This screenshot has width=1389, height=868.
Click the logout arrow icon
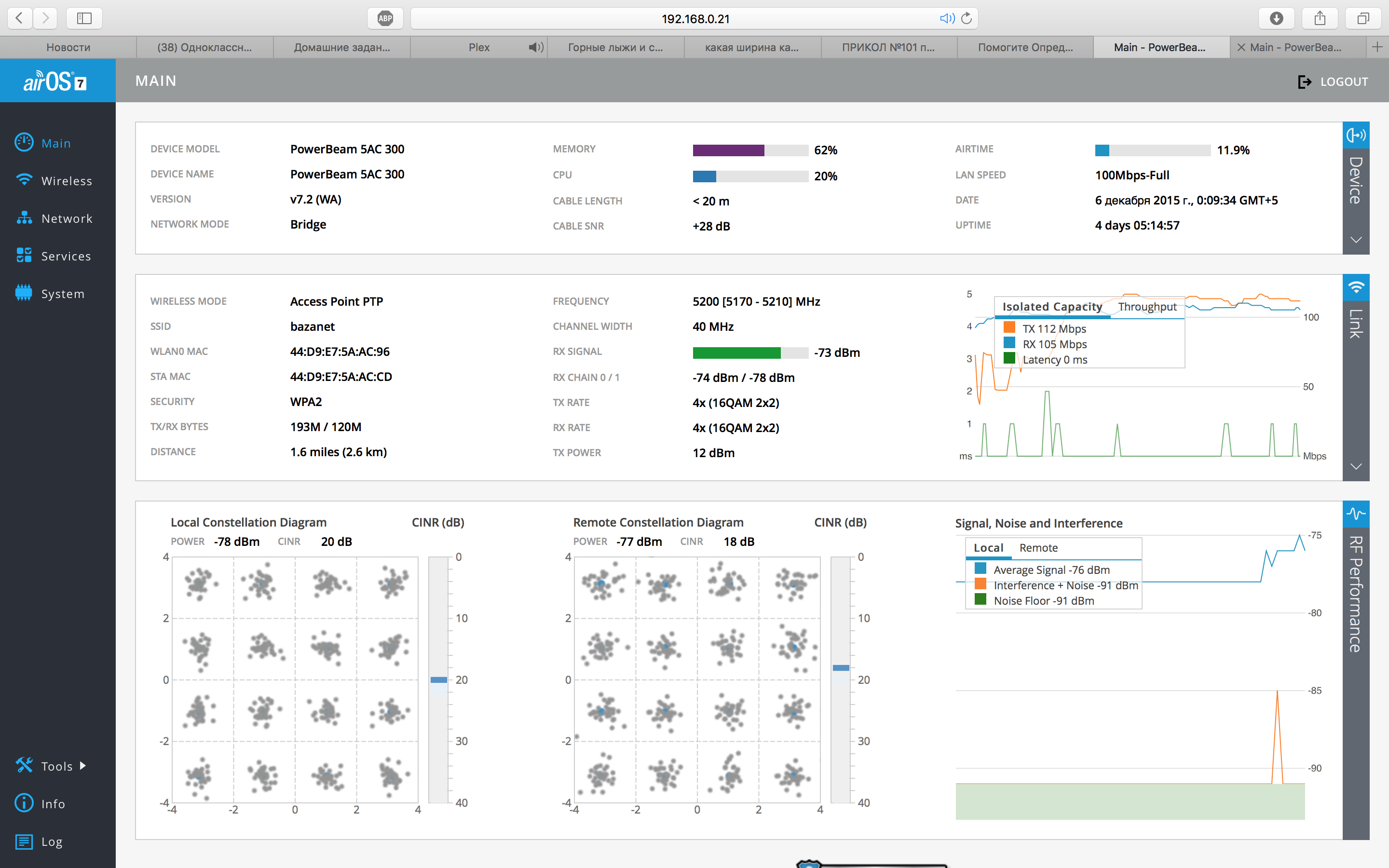(1305, 81)
